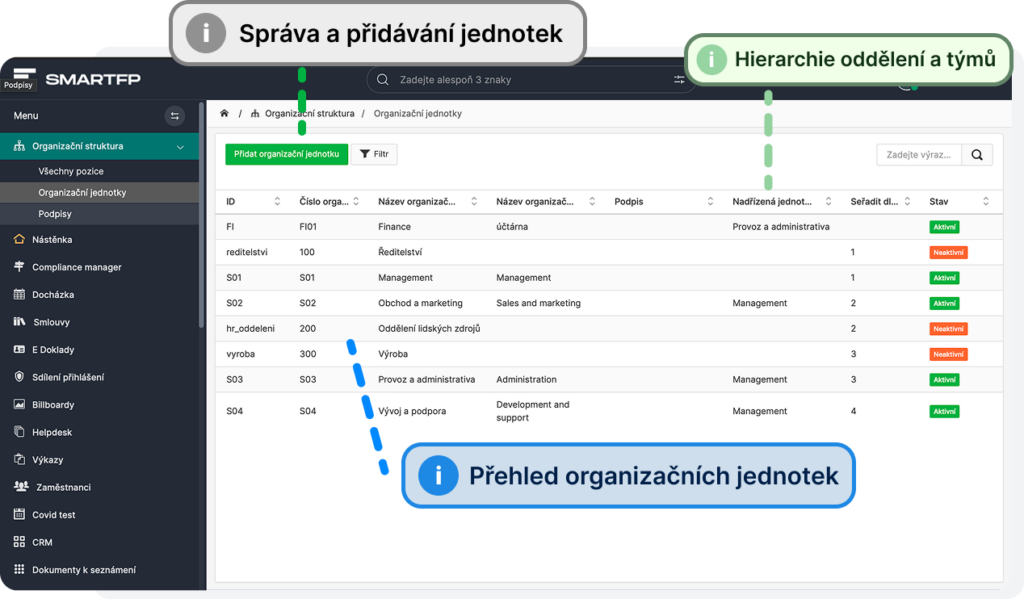This screenshot has width=1024, height=599.
Task: Click the Neaktivní badge in Ředitelství row
Action: [x=948, y=252]
